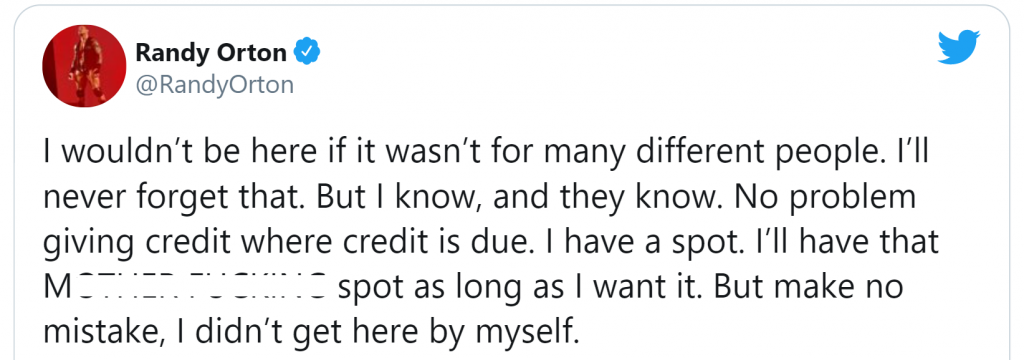Image resolution: width=1024 pixels, height=360 pixels.
Task: Open Randy Orton's round profile avatar
Action: pos(84,66)
